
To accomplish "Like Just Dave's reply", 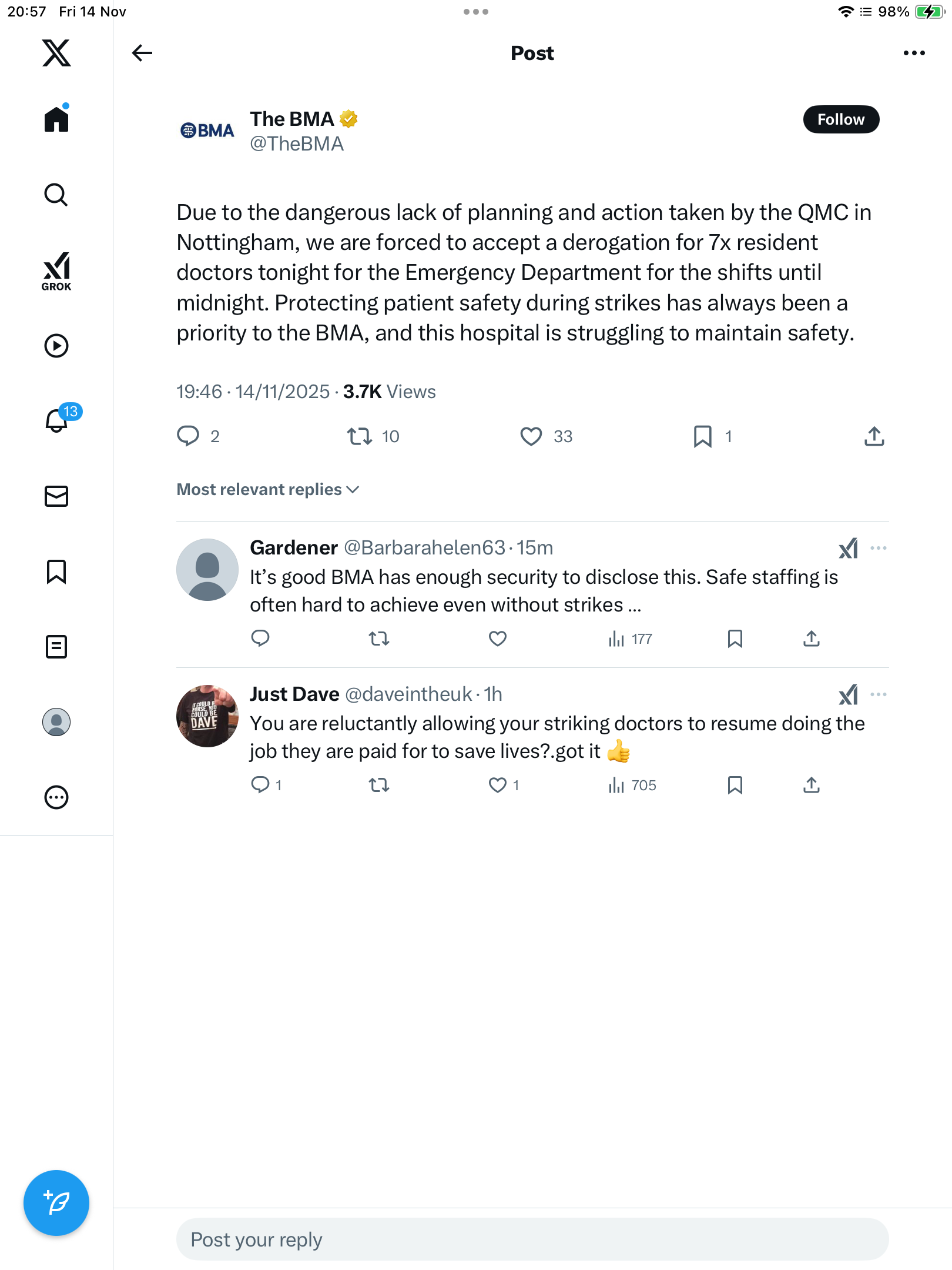I will (x=498, y=785).
